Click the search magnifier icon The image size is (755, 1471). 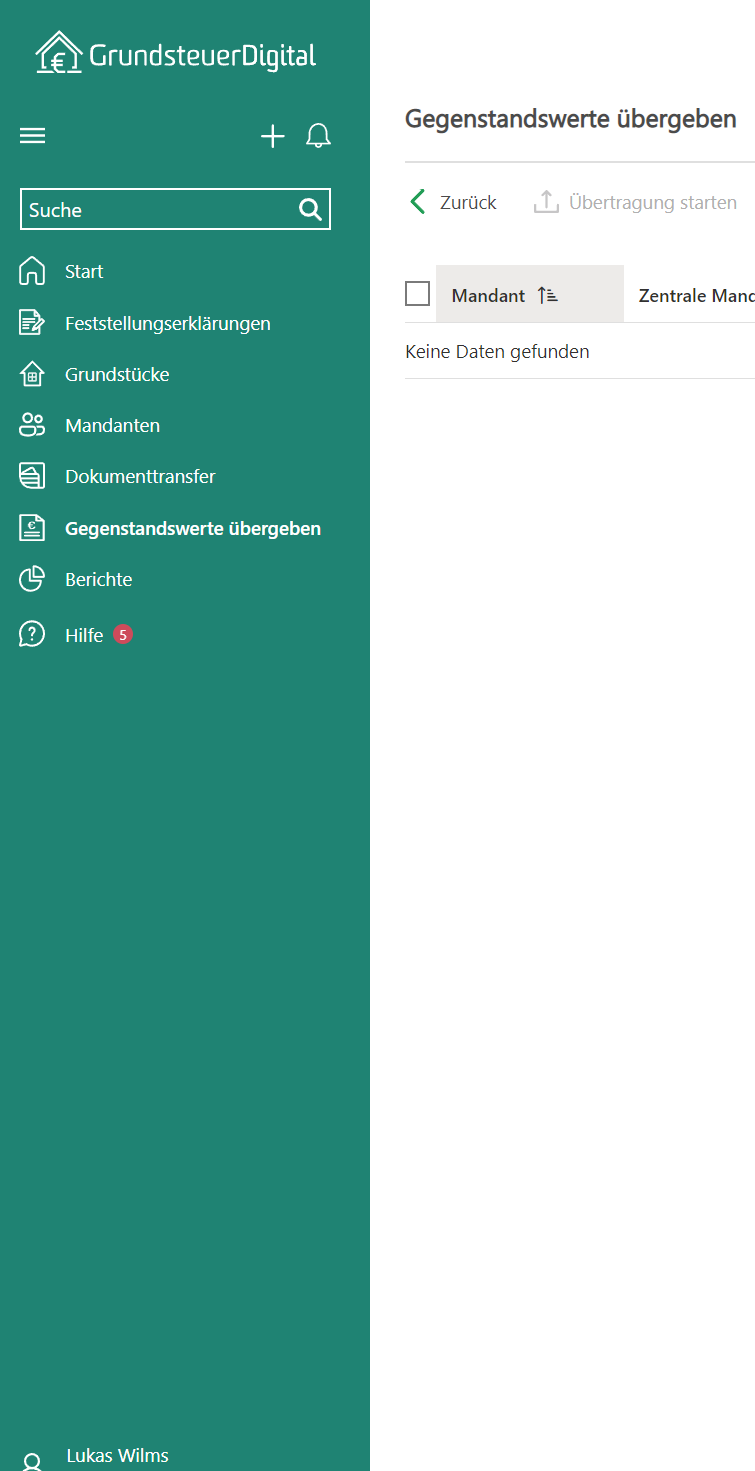coord(310,209)
